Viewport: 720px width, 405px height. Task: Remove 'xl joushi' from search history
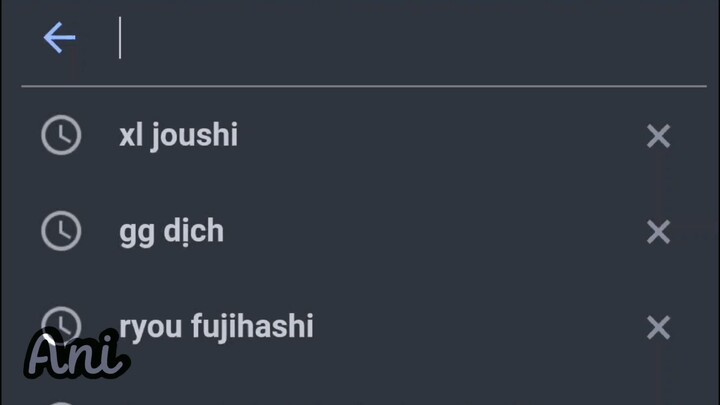658,136
